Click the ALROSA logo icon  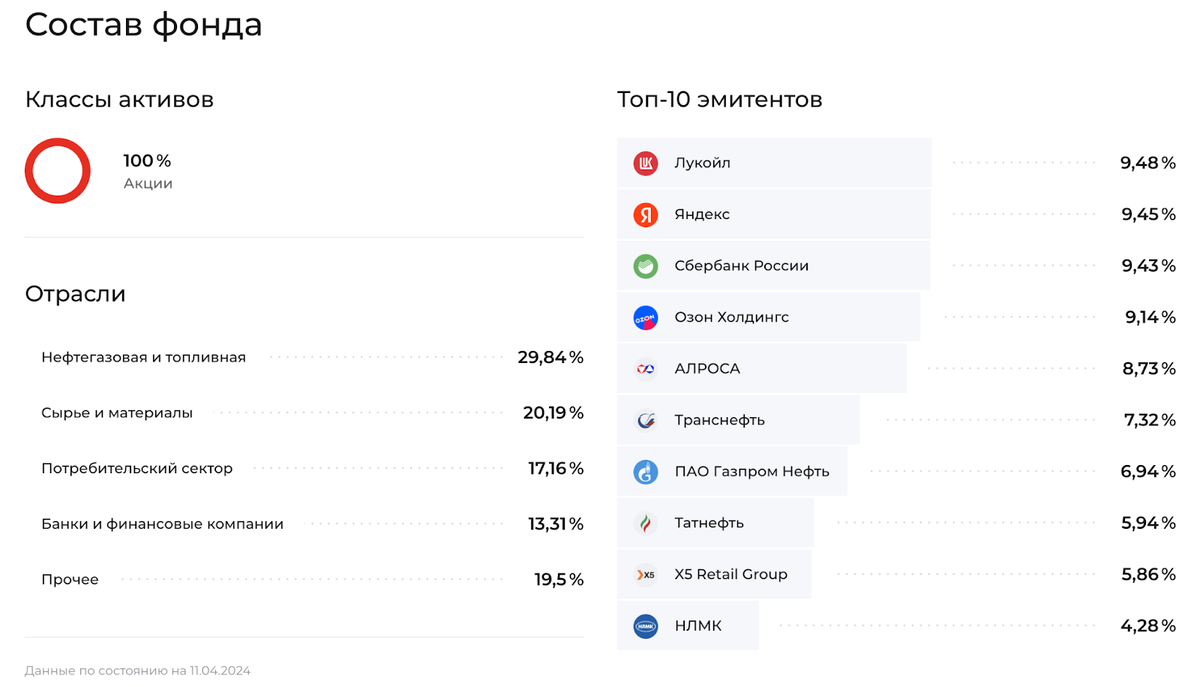pos(646,369)
